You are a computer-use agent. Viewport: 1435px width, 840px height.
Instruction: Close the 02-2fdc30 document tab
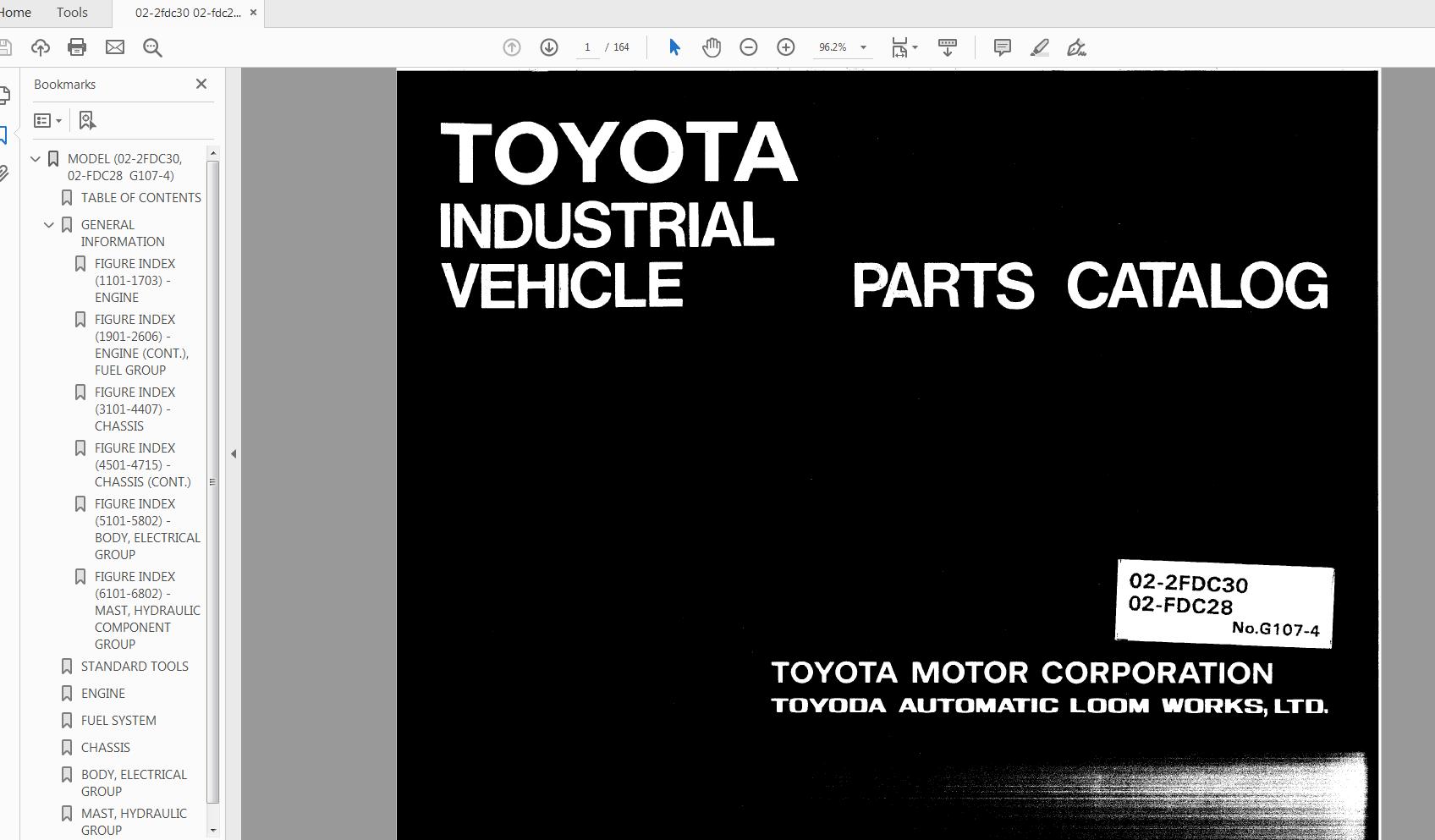(253, 13)
